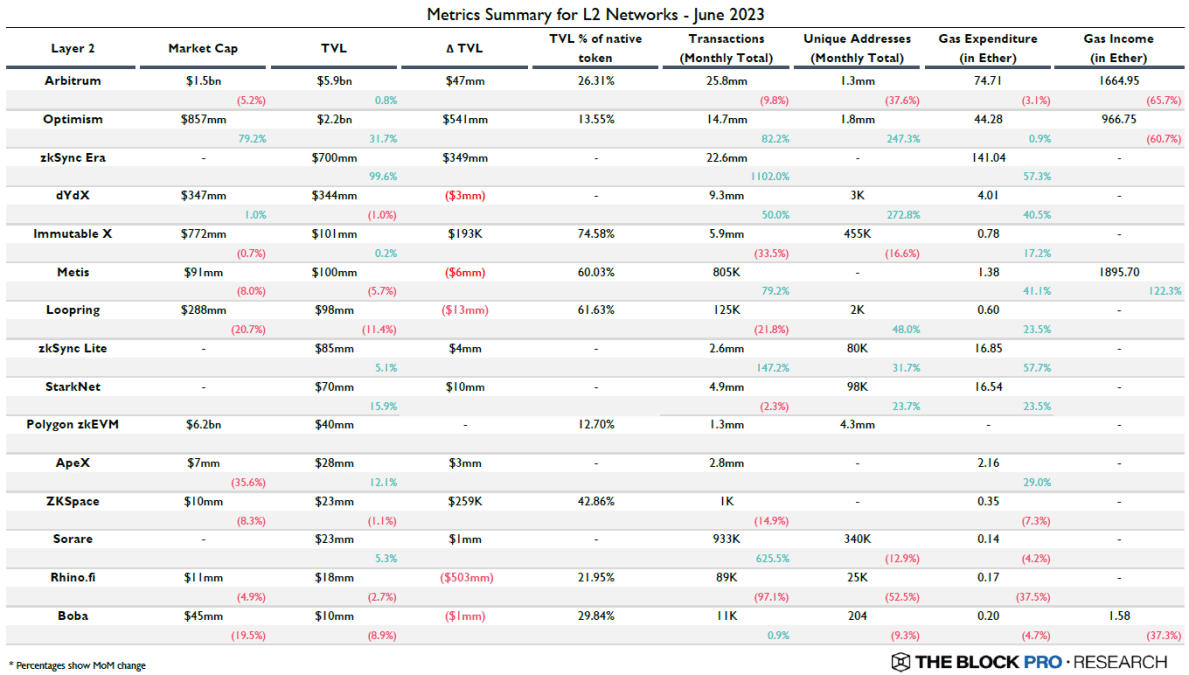1189x675 pixels.
Task: Click the Market Cap column header
Action: tap(203, 49)
